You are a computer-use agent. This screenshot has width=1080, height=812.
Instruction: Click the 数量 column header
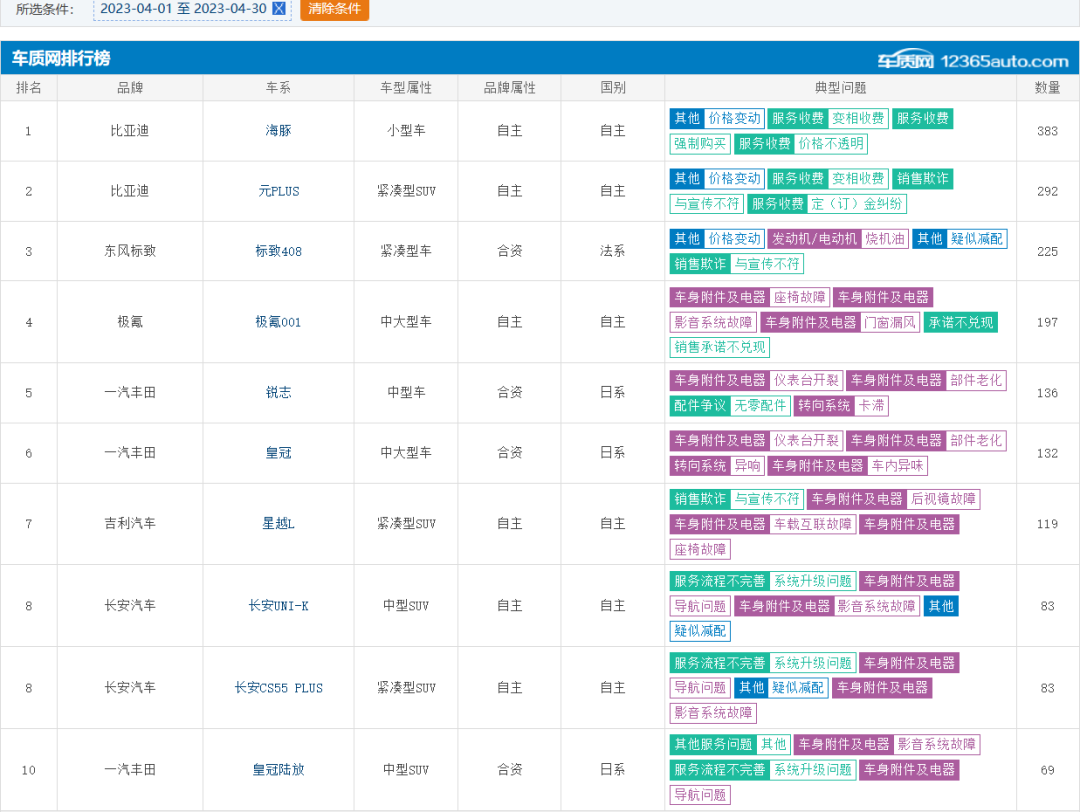[x=1048, y=87]
